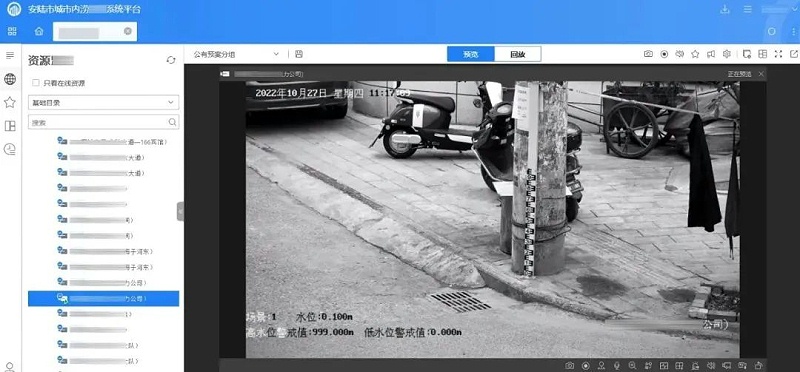The width and height of the screenshot is (800, 372).
Task: Mute audio using bottom video toolbar speaker icon
Action: [x=711, y=365]
